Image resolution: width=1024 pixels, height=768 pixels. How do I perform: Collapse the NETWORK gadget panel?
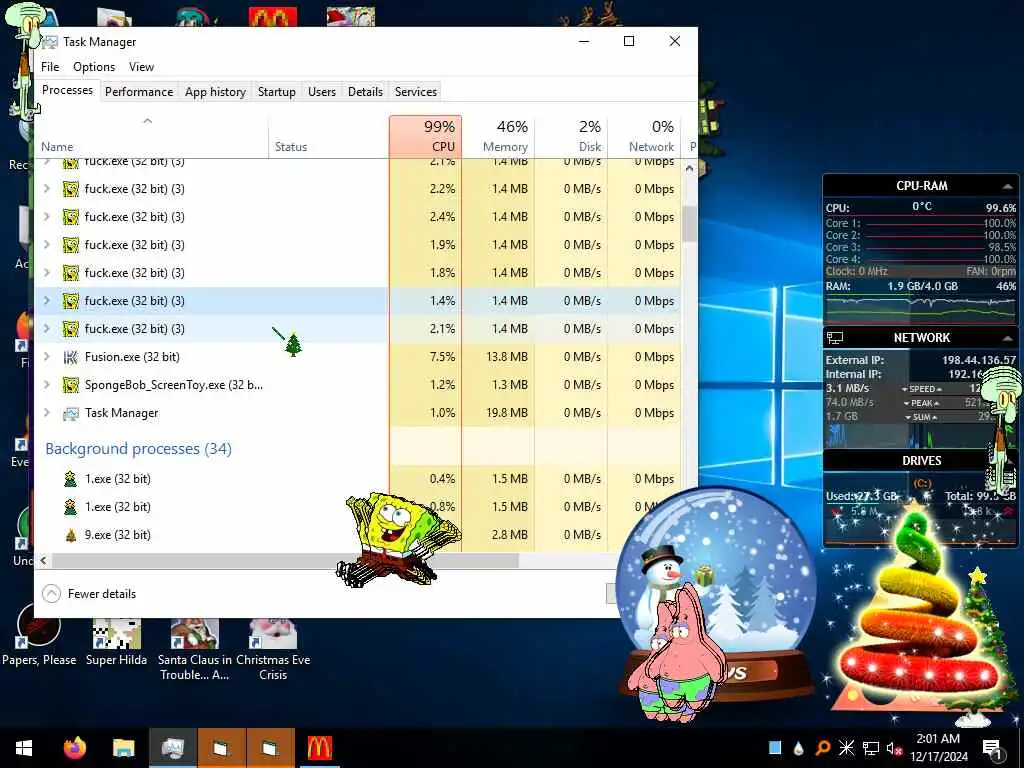pos(1006,338)
